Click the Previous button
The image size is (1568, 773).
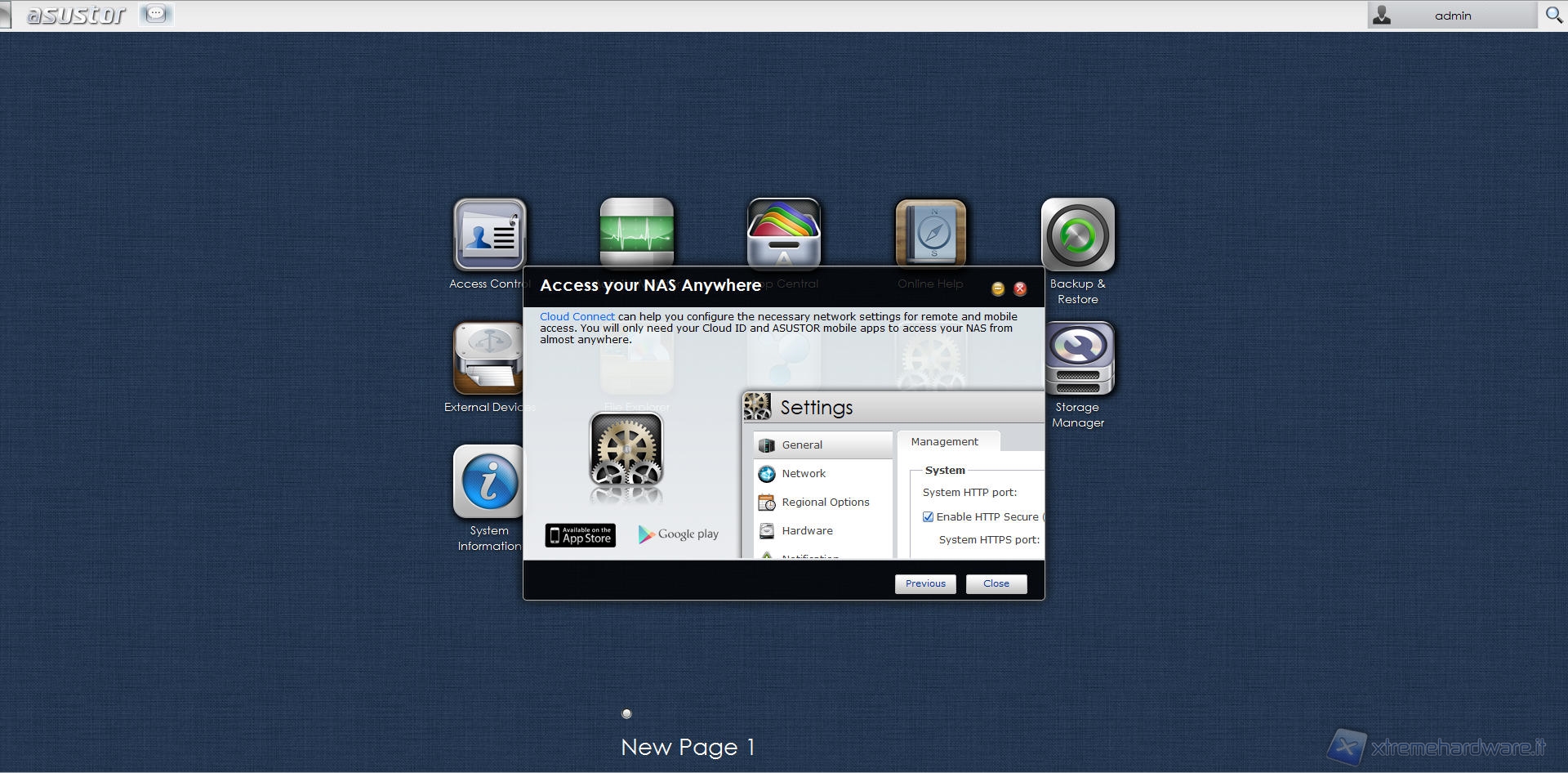click(925, 583)
